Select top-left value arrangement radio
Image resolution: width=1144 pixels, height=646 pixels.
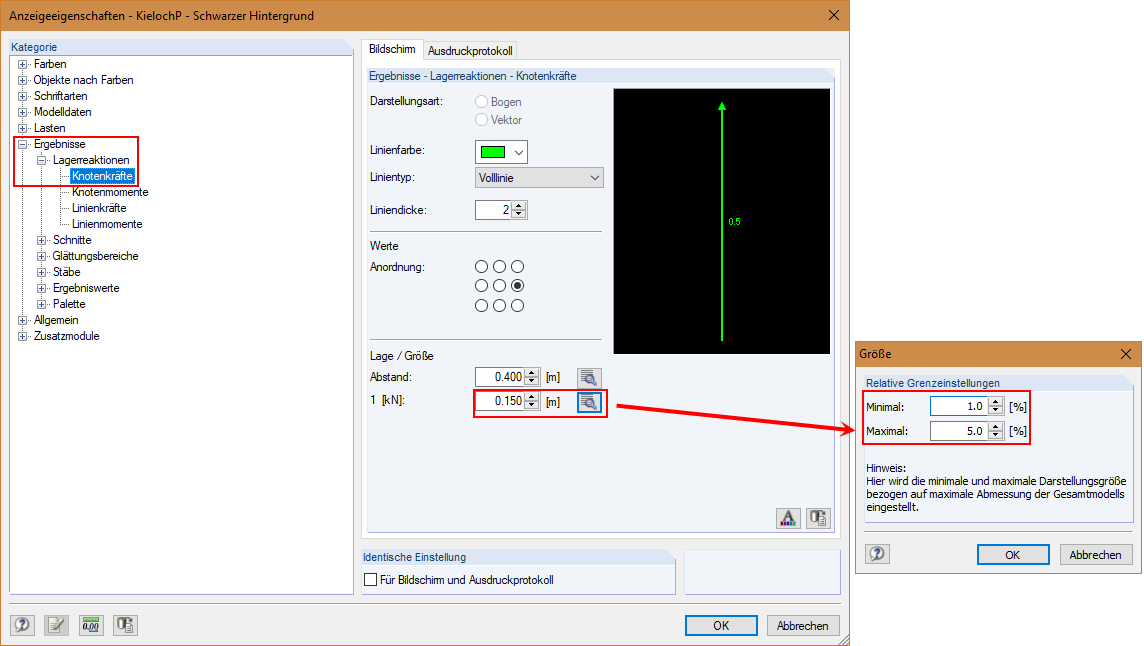(482, 266)
